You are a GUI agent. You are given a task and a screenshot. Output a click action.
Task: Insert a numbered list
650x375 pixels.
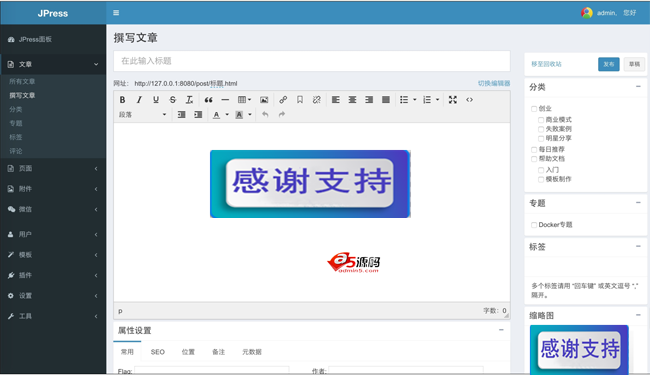[427, 100]
